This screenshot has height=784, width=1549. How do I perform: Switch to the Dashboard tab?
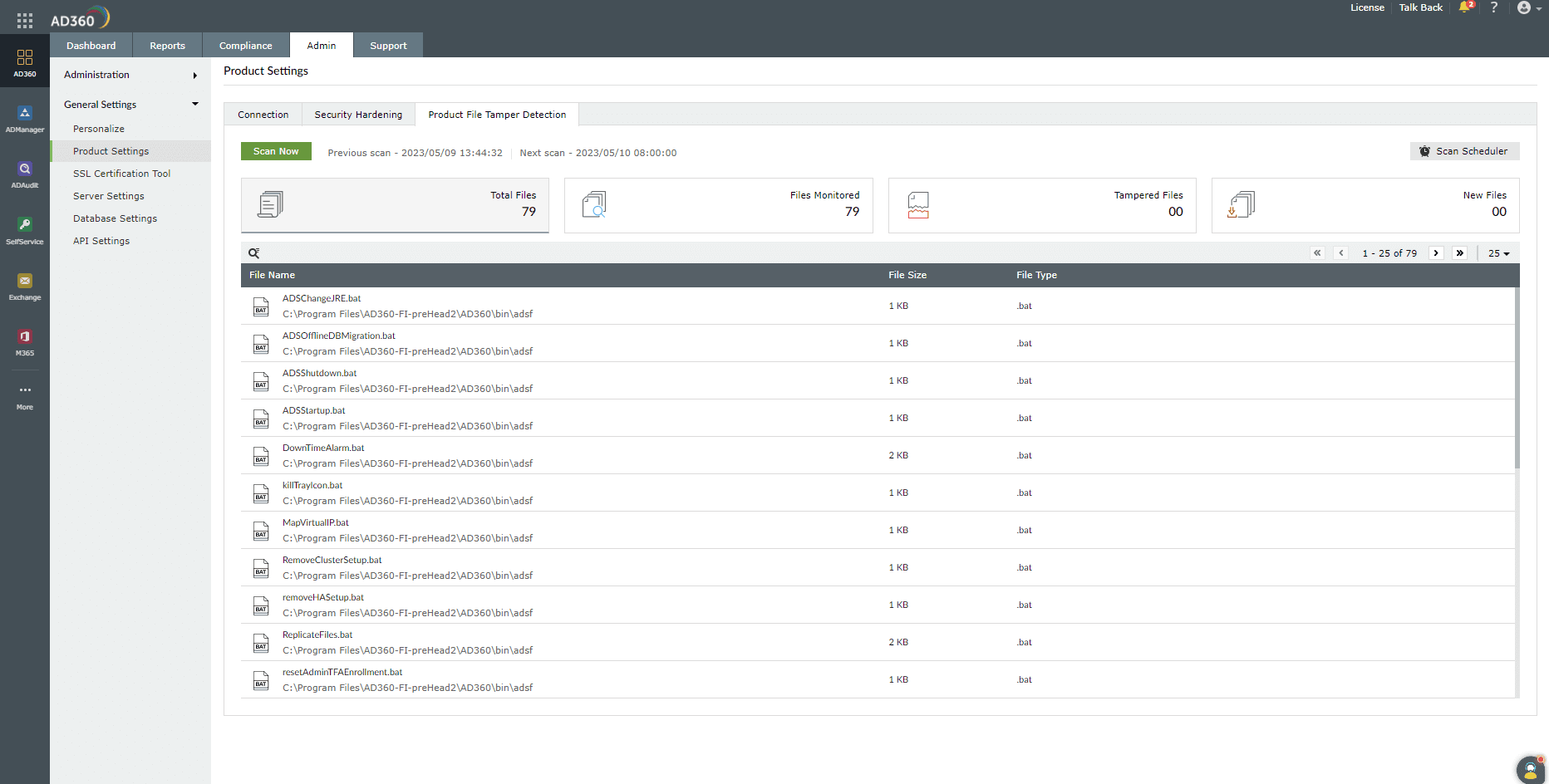91,46
